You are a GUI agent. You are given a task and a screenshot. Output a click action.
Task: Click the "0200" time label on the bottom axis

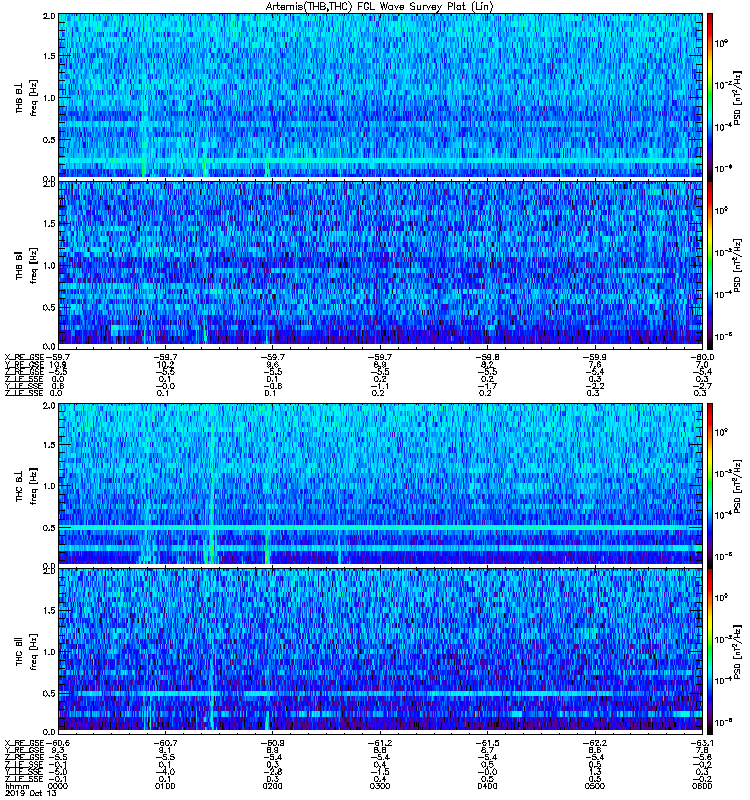(272, 786)
